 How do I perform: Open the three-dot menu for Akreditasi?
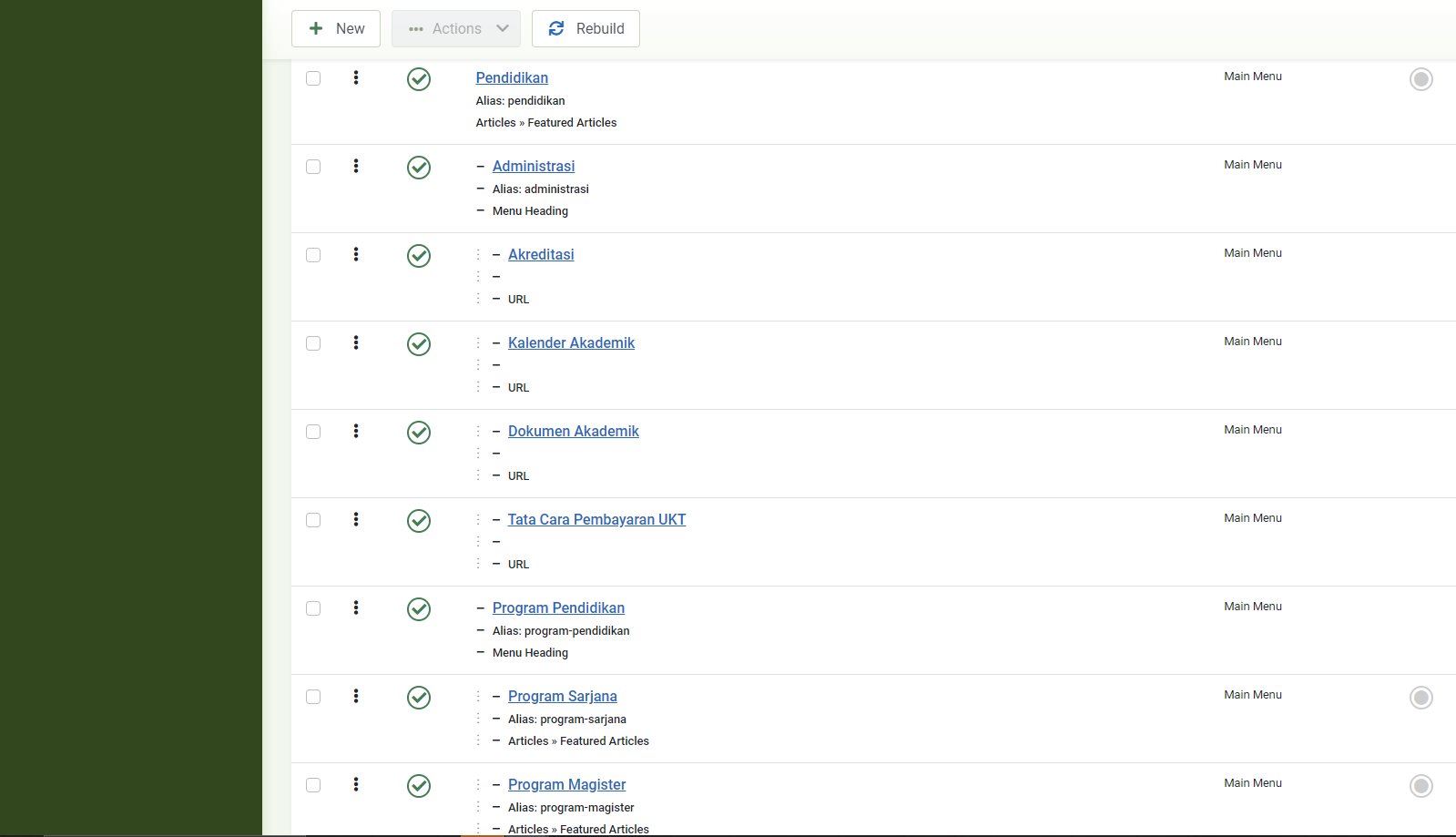pyautogui.click(x=356, y=254)
